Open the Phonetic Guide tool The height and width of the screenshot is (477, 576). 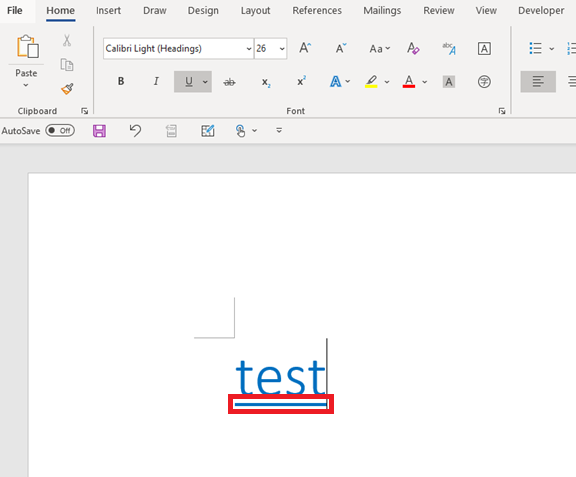pos(449,48)
